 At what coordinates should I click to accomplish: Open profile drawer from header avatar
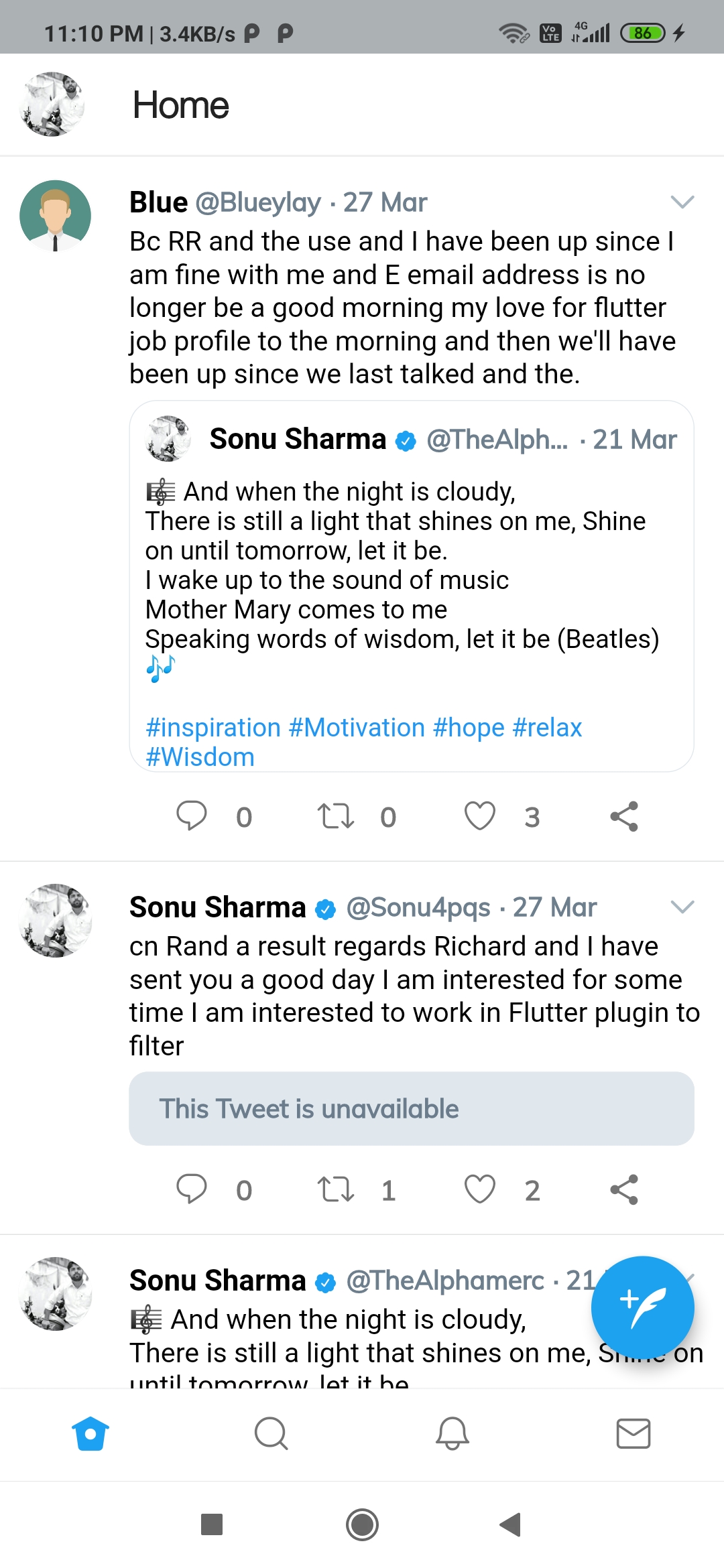coord(52,105)
